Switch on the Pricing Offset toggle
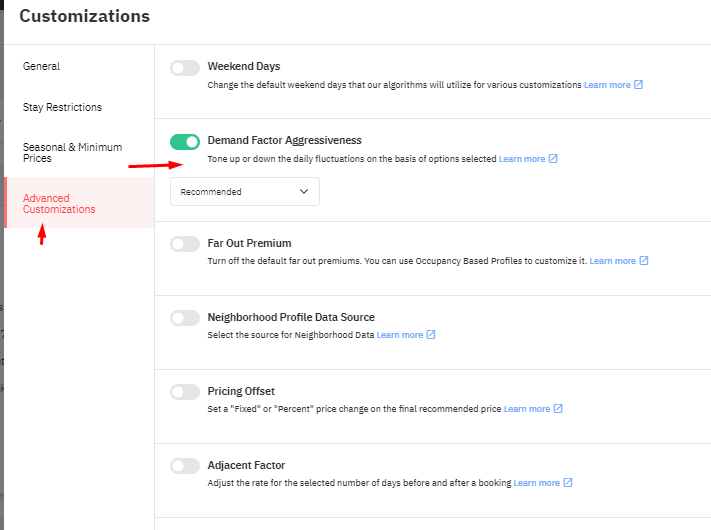Screen dimensions: 711x530 [185, 392]
